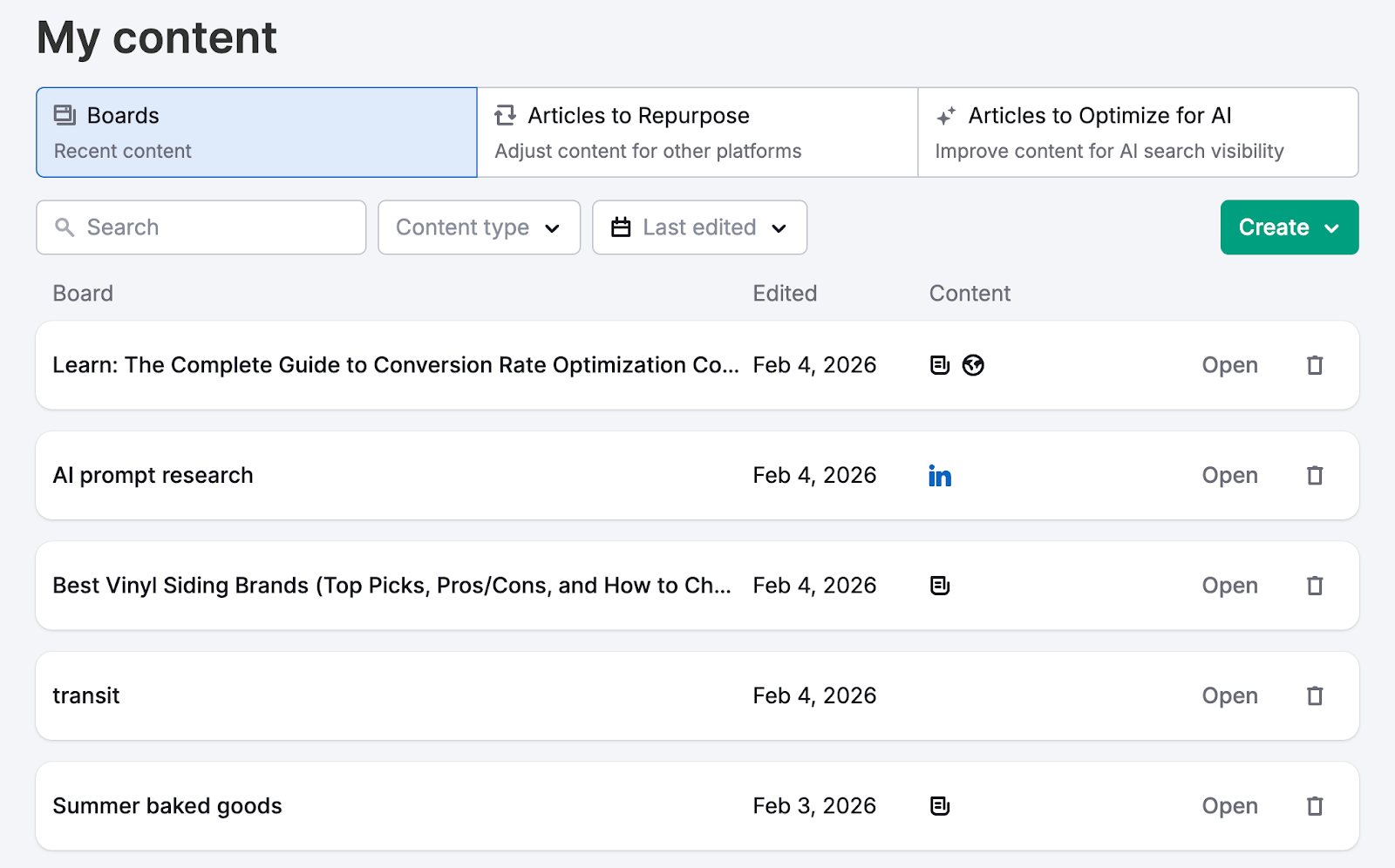This screenshot has width=1395, height=868.
Task: Click the article icon on Summer baked goods row
Action: click(x=939, y=806)
